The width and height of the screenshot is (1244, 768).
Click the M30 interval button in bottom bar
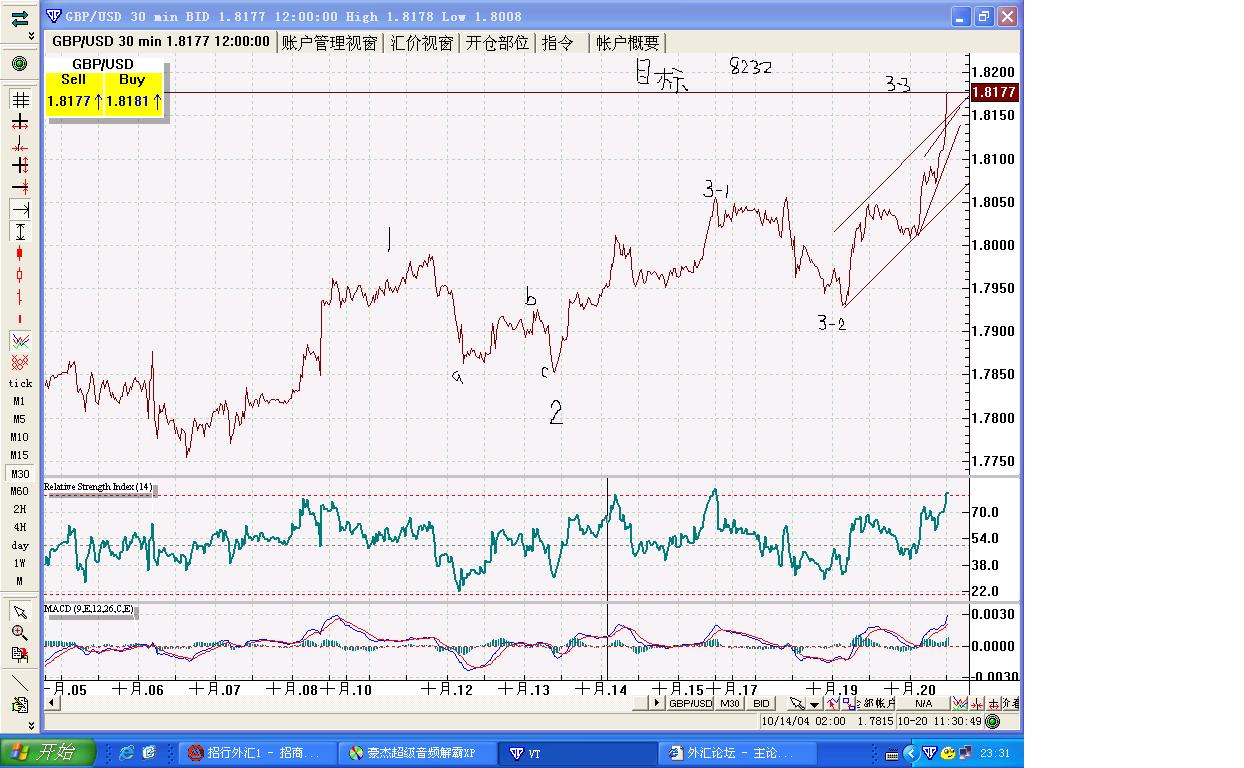point(730,703)
